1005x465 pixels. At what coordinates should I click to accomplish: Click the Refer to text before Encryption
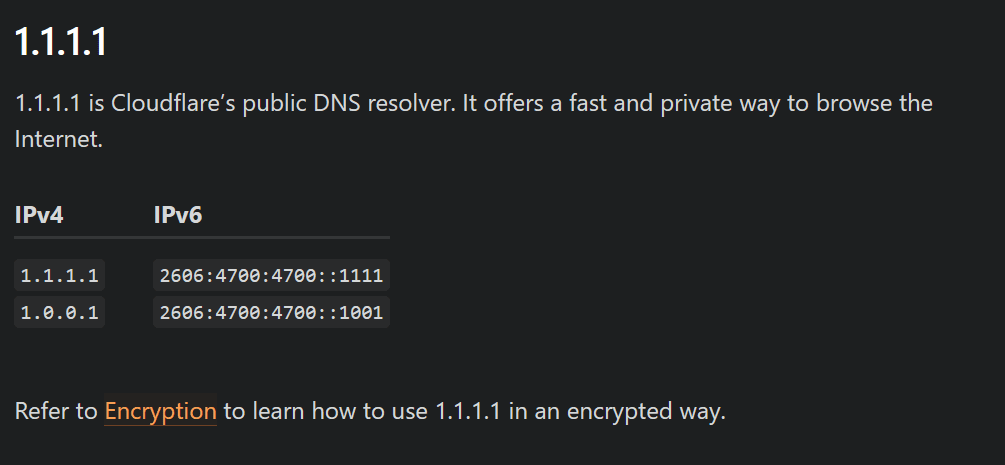click(56, 410)
